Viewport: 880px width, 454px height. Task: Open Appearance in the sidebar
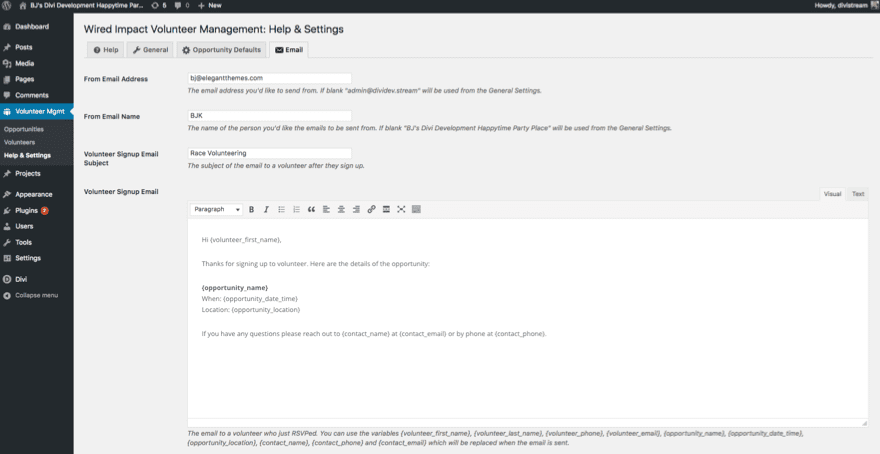[x=36, y=194]
